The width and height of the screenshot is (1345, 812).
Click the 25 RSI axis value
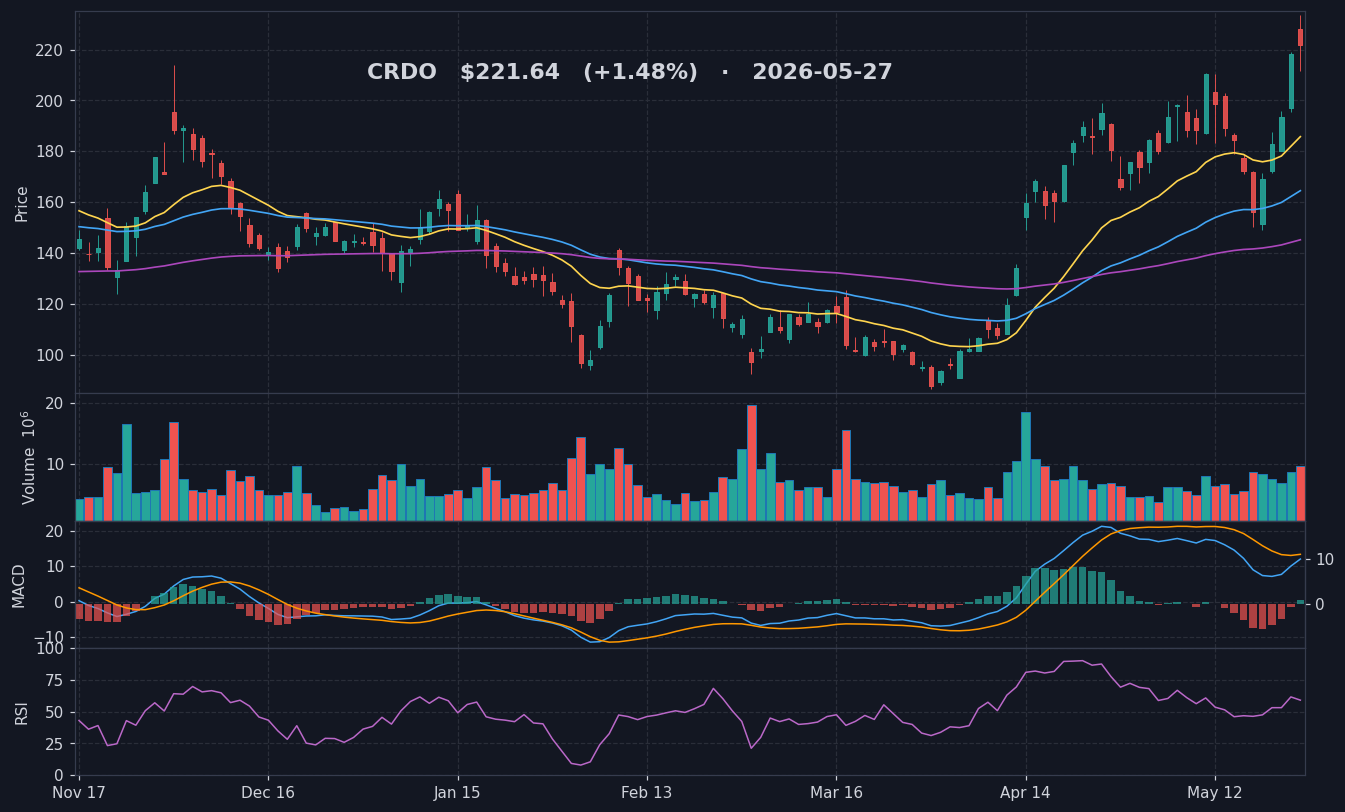(x=54, y=745)
